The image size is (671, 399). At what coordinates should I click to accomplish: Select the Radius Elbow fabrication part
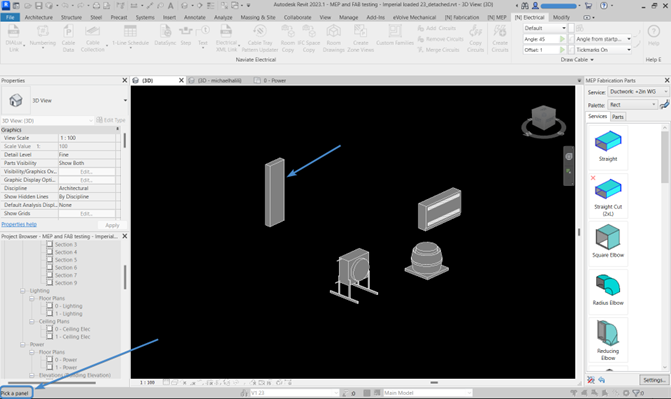(608, 290)
